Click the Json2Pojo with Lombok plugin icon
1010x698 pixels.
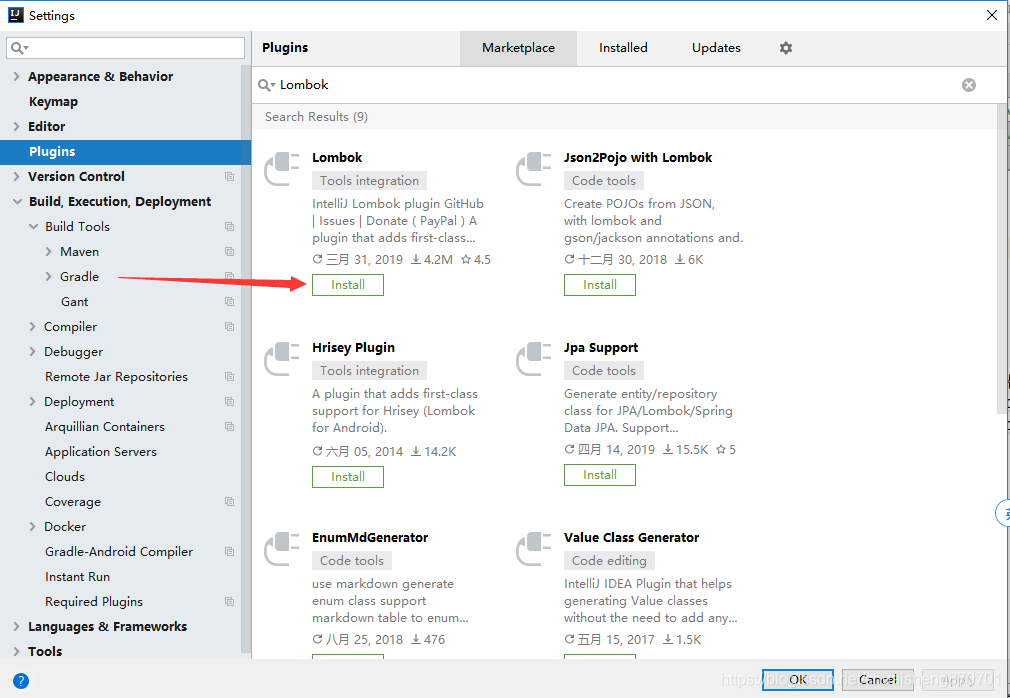(x=534, y=169)
